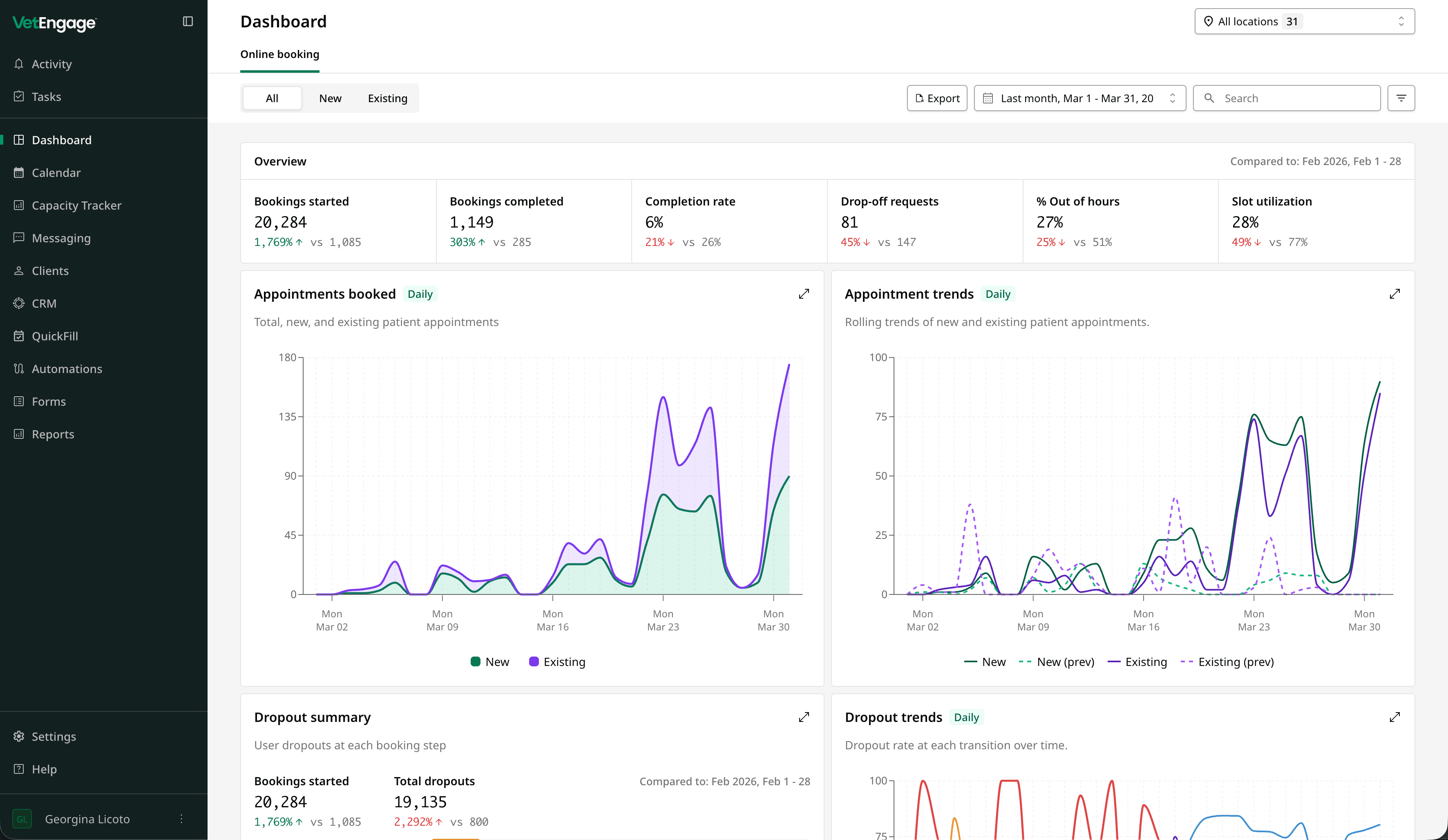
Task: Click the Bookings started overview card
Action: click(x=338, y=221)
